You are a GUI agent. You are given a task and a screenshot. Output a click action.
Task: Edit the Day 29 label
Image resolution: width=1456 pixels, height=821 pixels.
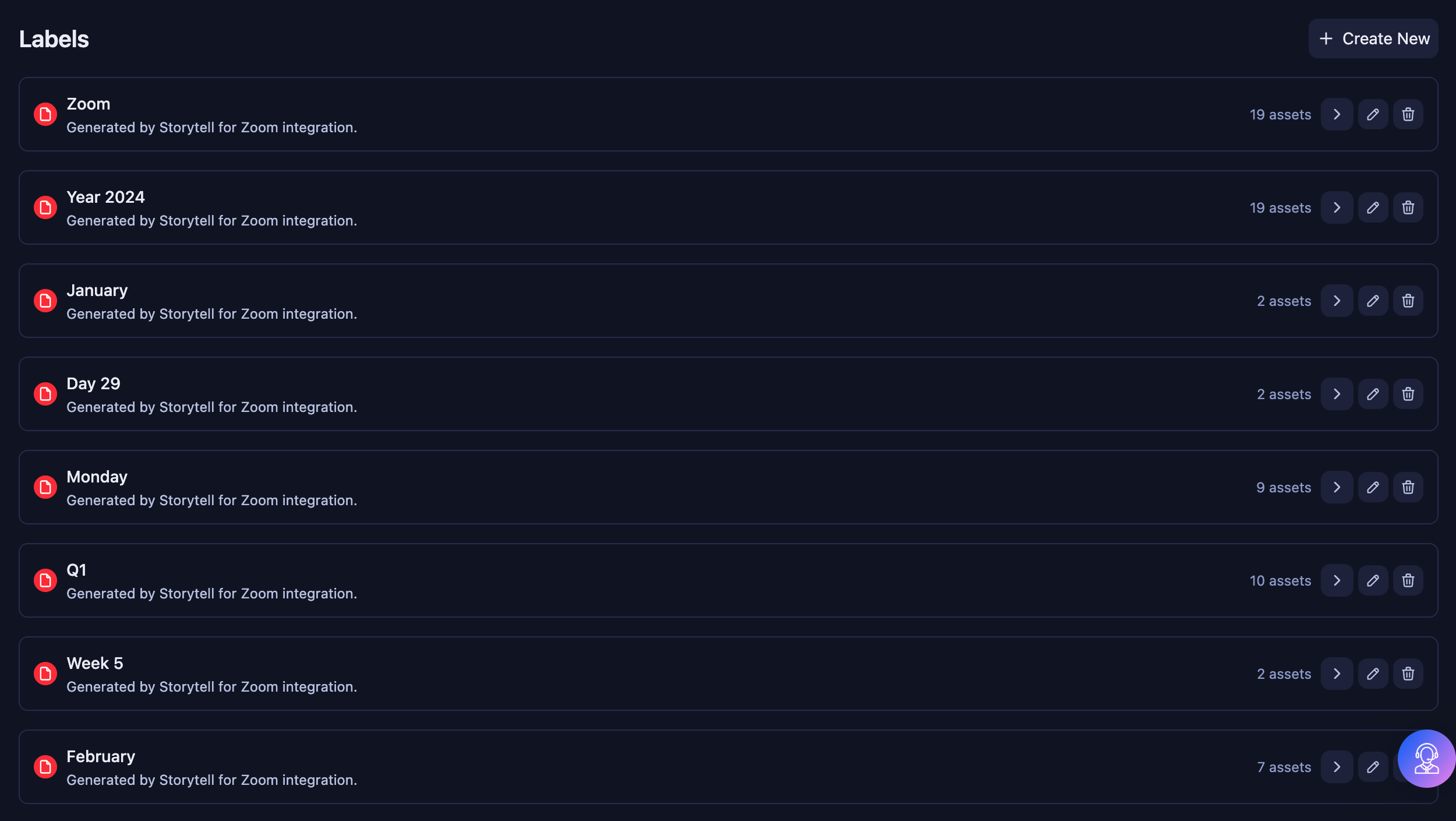click(x=1373, y=394)
